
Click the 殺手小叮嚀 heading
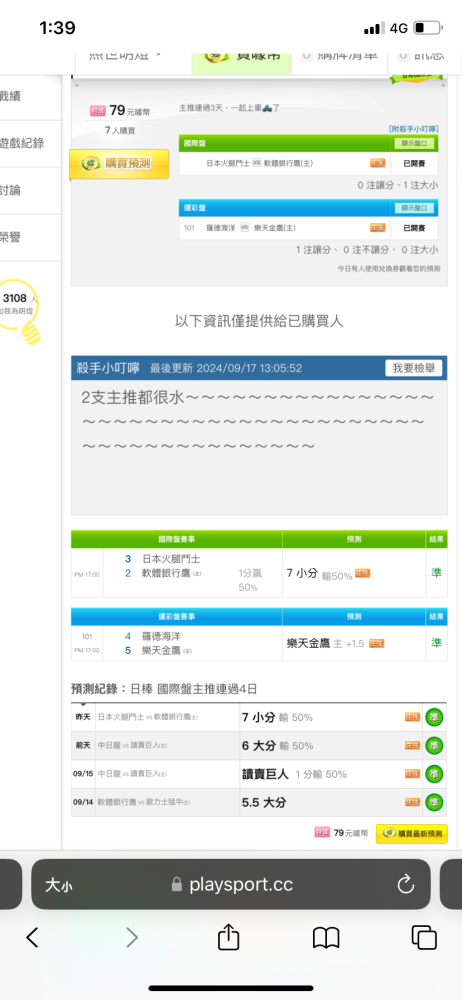(x=108, y=369)
